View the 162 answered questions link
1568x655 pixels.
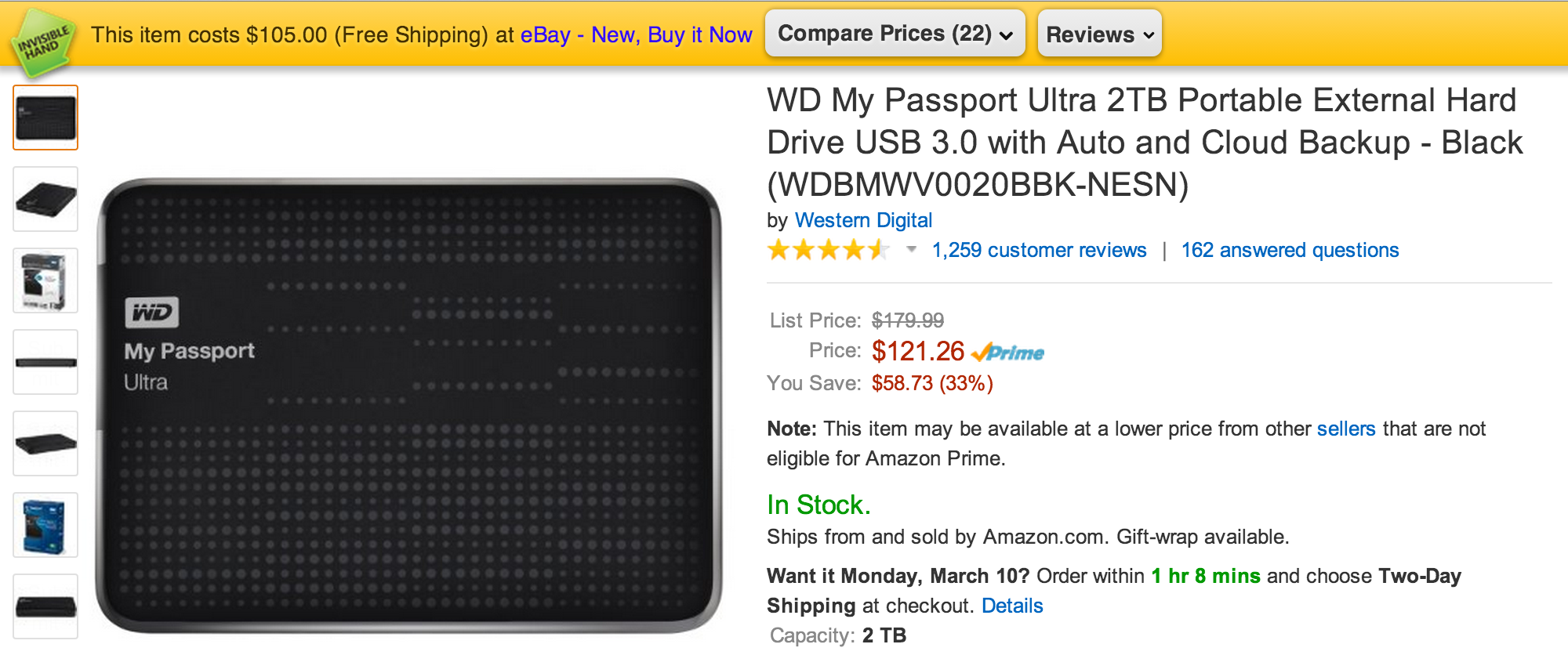point(1290,251)
